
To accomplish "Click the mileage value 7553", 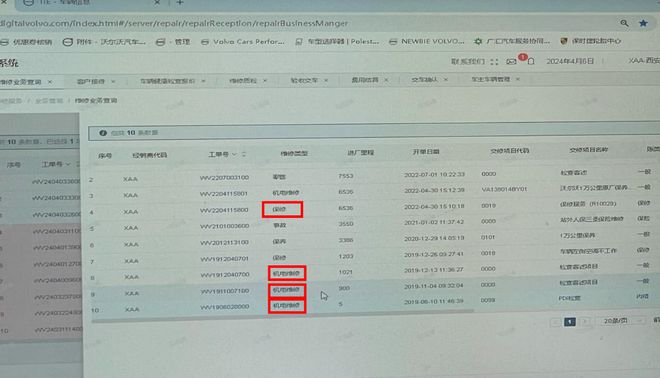I will pos(346,176).
